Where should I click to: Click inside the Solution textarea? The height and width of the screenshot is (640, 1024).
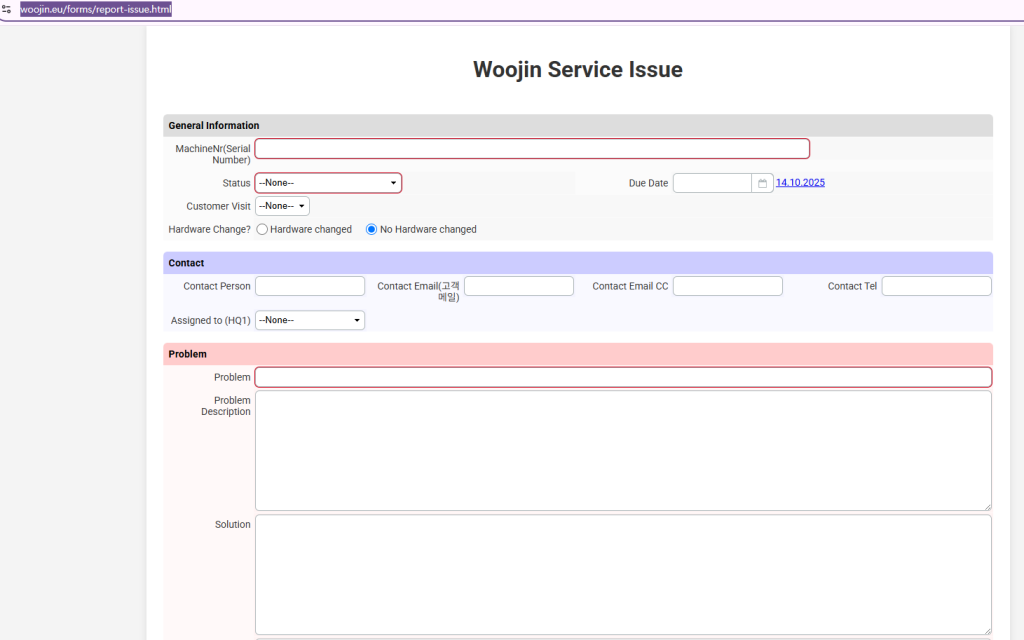[x=623, y=574]
